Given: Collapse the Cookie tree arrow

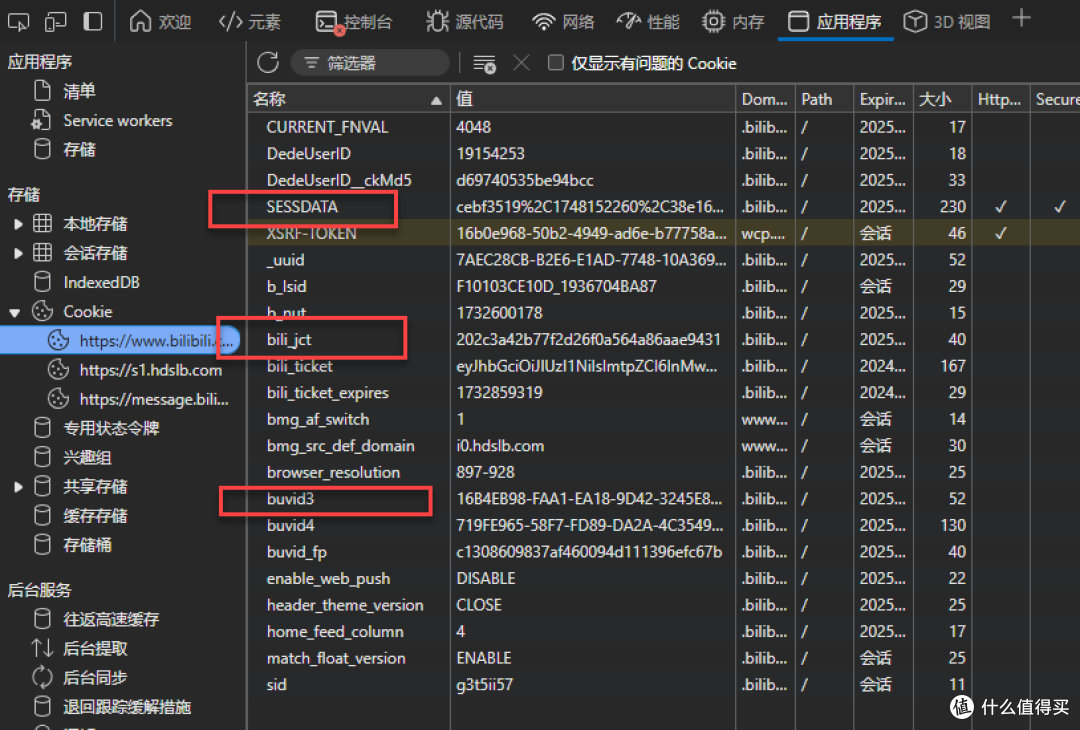Looking at the screenshot, I should (x=14, y=312).
